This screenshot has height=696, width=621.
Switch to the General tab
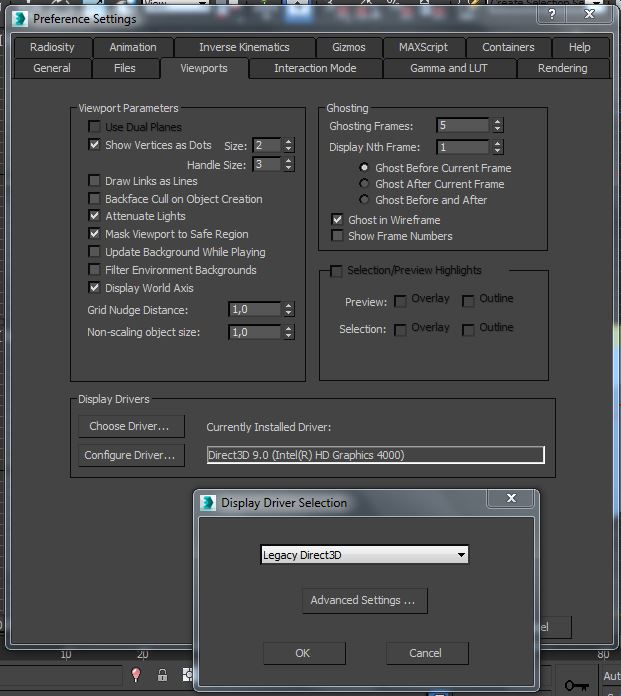coord(52,68)
